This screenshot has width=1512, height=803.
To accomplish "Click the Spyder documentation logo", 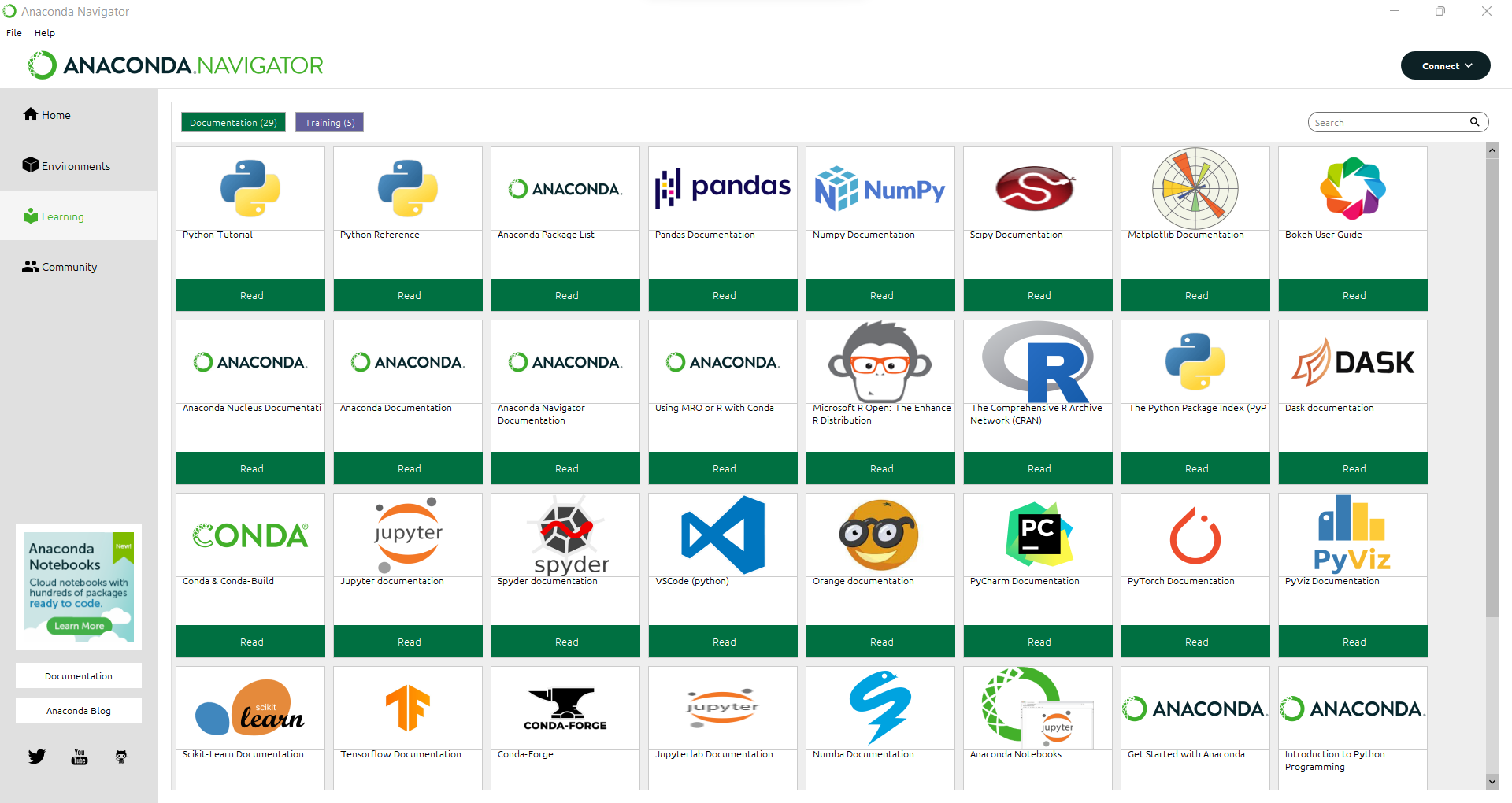I will click(x=565, y=535).
